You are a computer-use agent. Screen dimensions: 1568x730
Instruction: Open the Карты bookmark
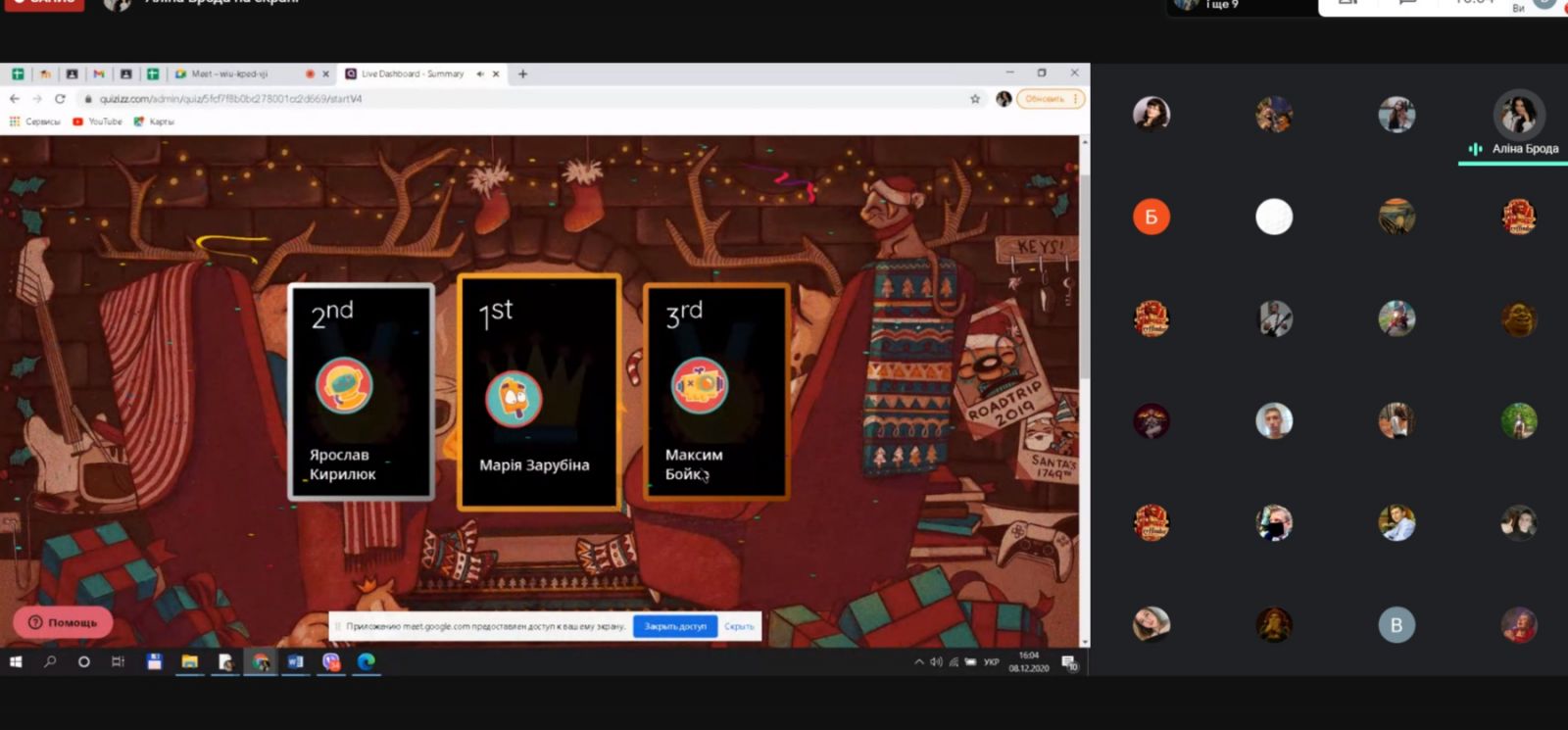[155, 122]
